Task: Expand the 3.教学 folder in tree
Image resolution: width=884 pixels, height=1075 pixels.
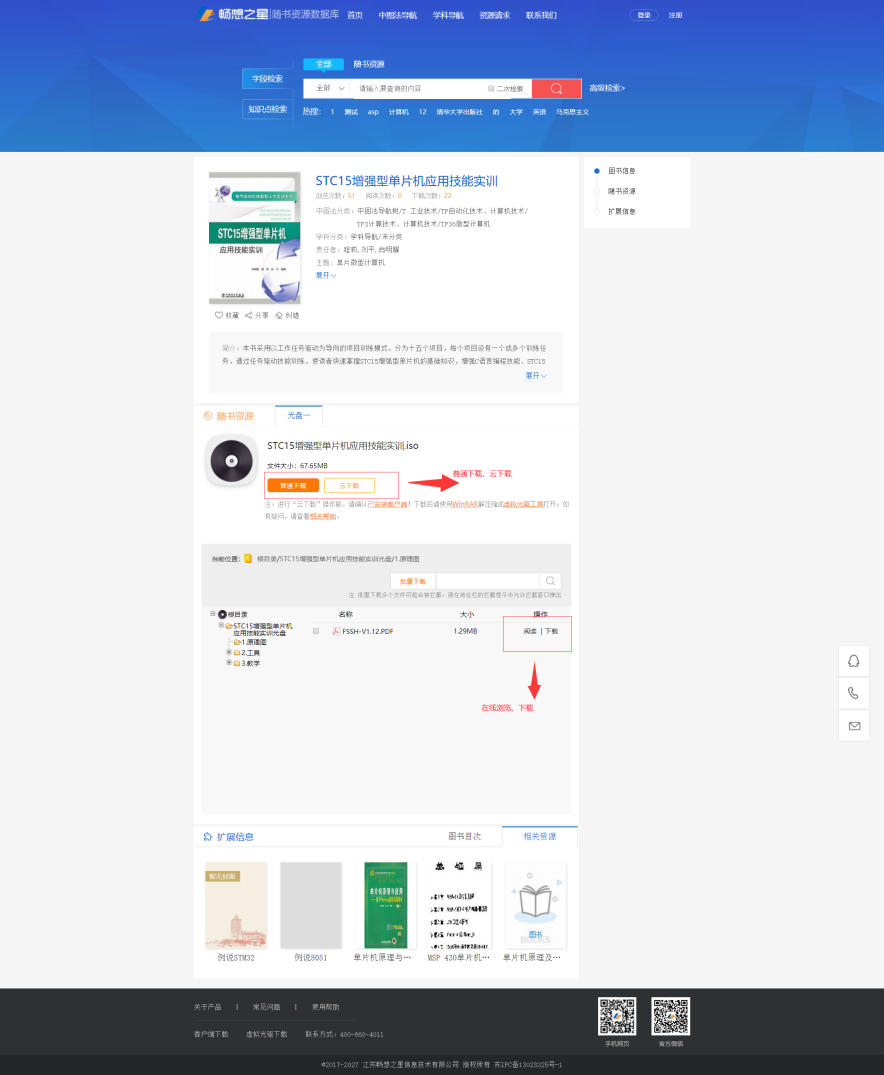Action: click(x=229, y=662)
